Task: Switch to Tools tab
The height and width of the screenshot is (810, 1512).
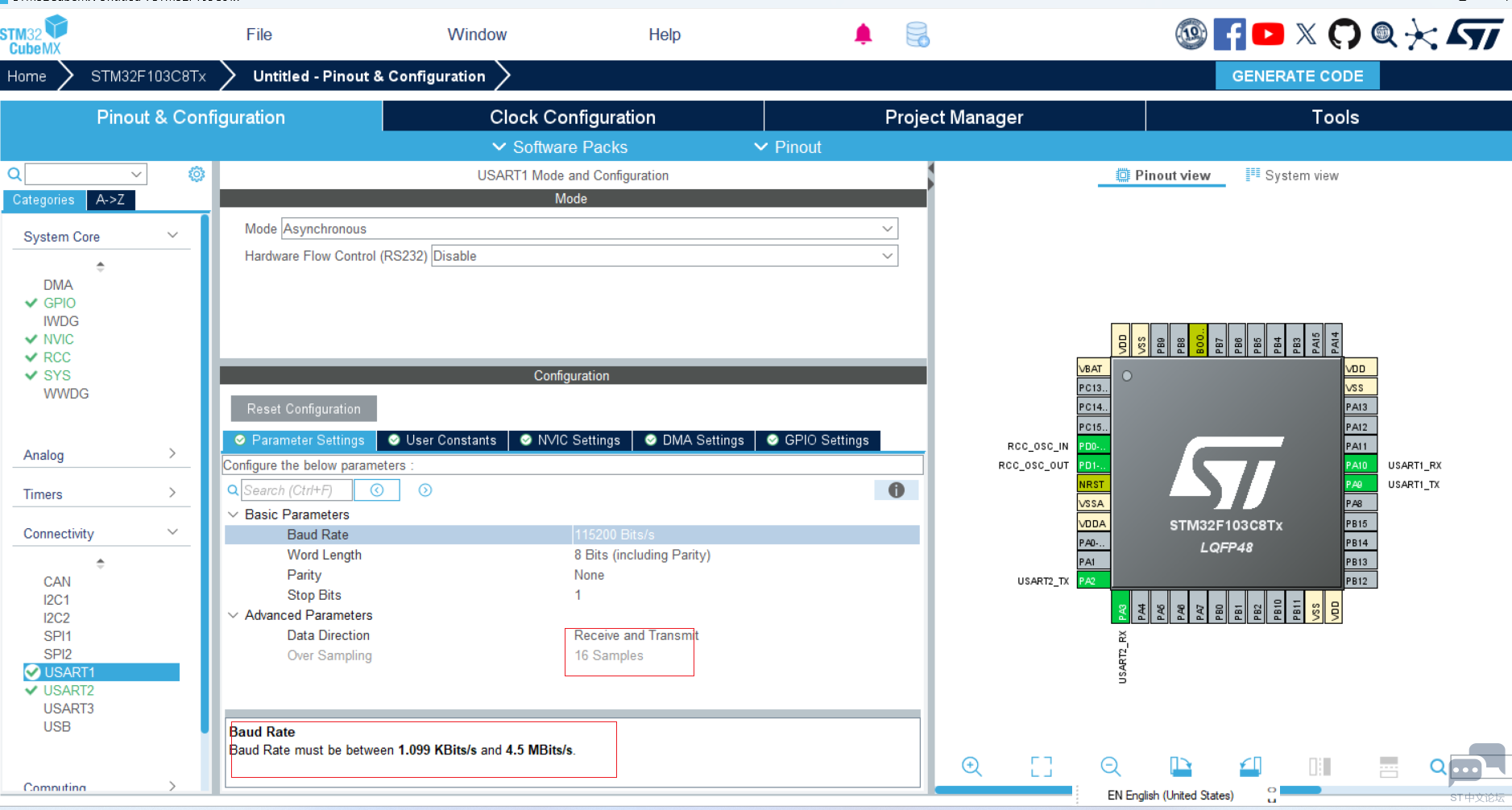Action: pyautogui.click(x=1335, y=117)
